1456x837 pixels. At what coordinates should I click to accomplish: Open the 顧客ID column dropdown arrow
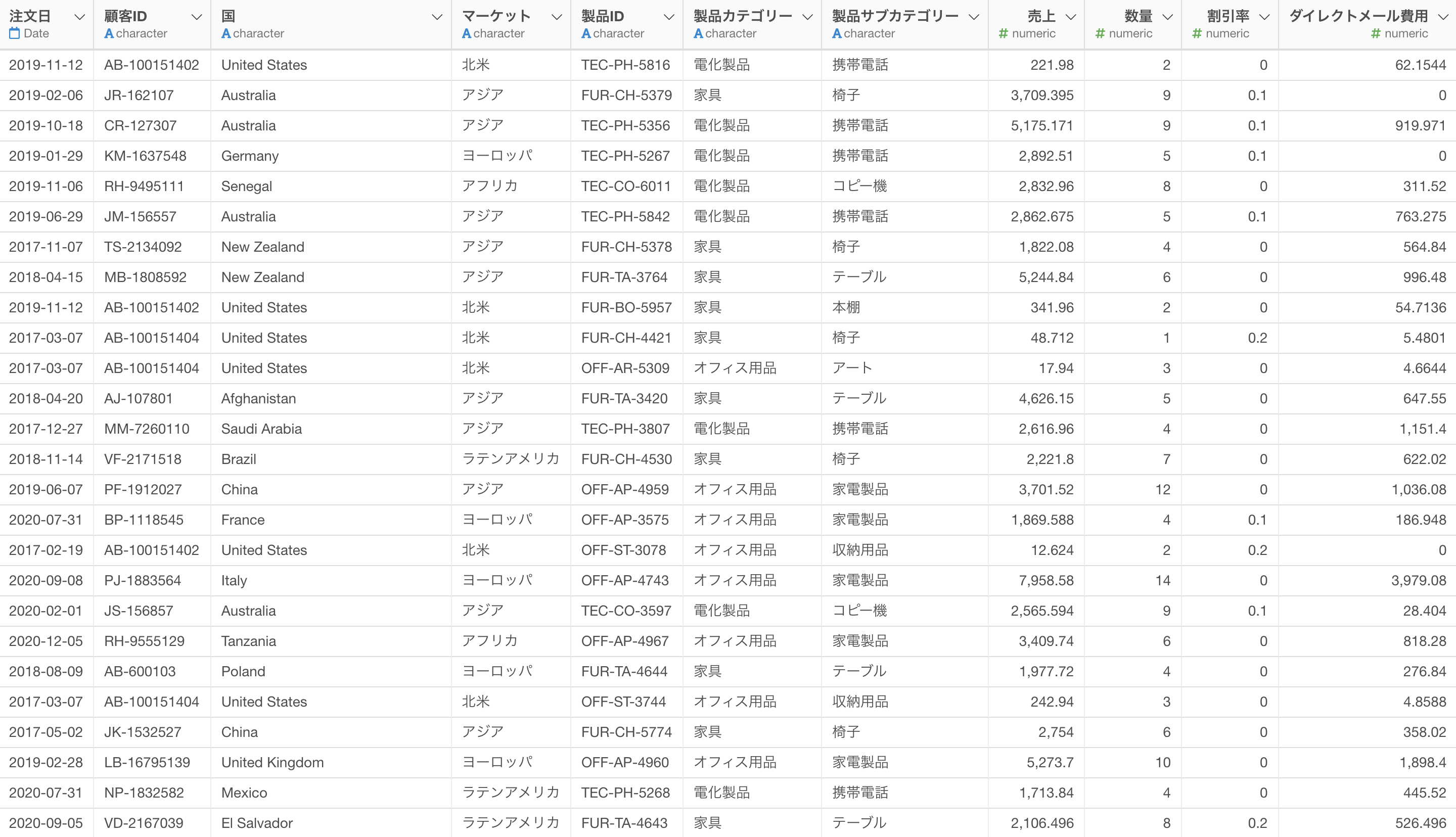[197, 17]
